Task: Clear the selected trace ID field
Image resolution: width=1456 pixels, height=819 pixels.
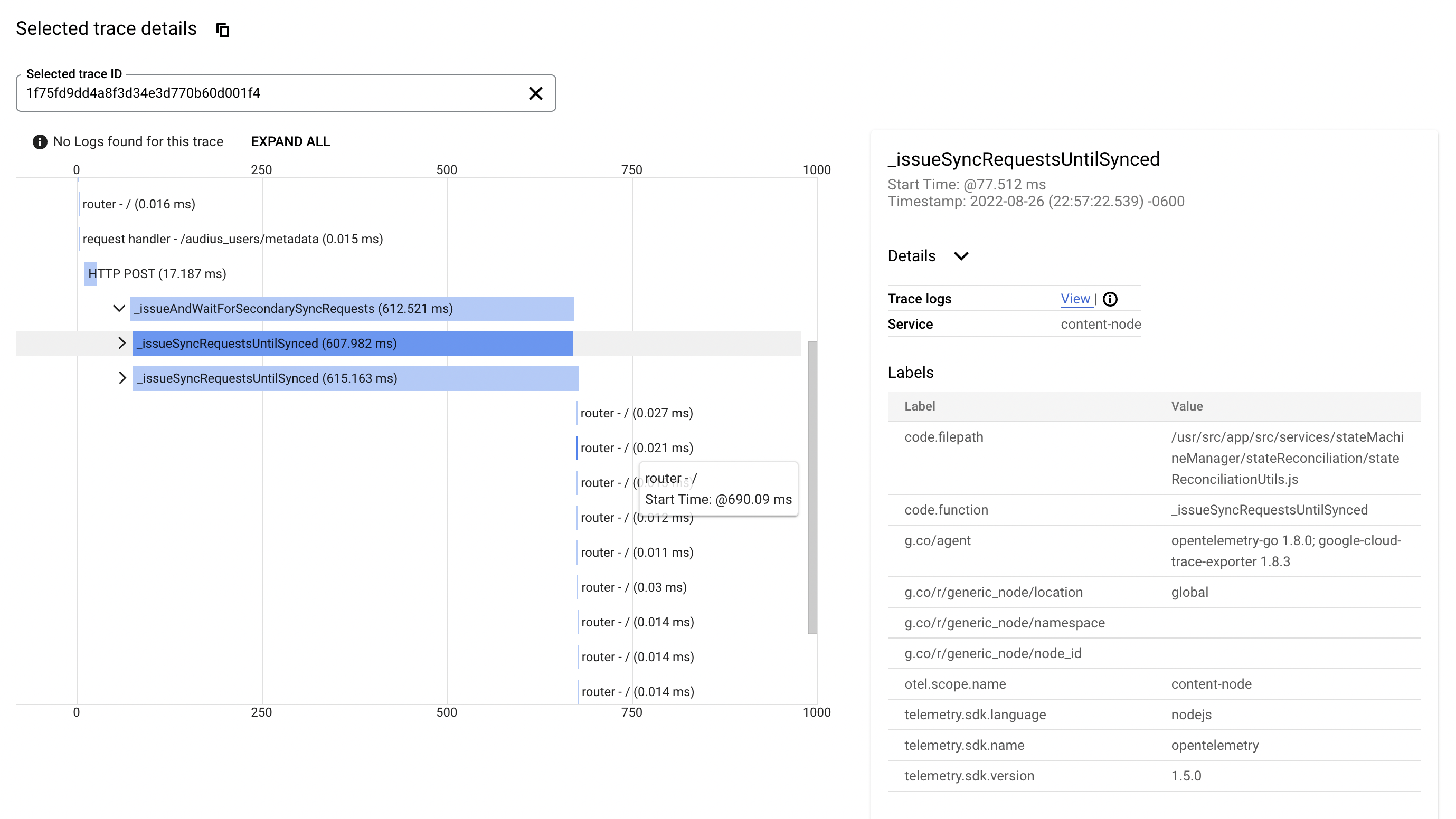Action: 535,93
